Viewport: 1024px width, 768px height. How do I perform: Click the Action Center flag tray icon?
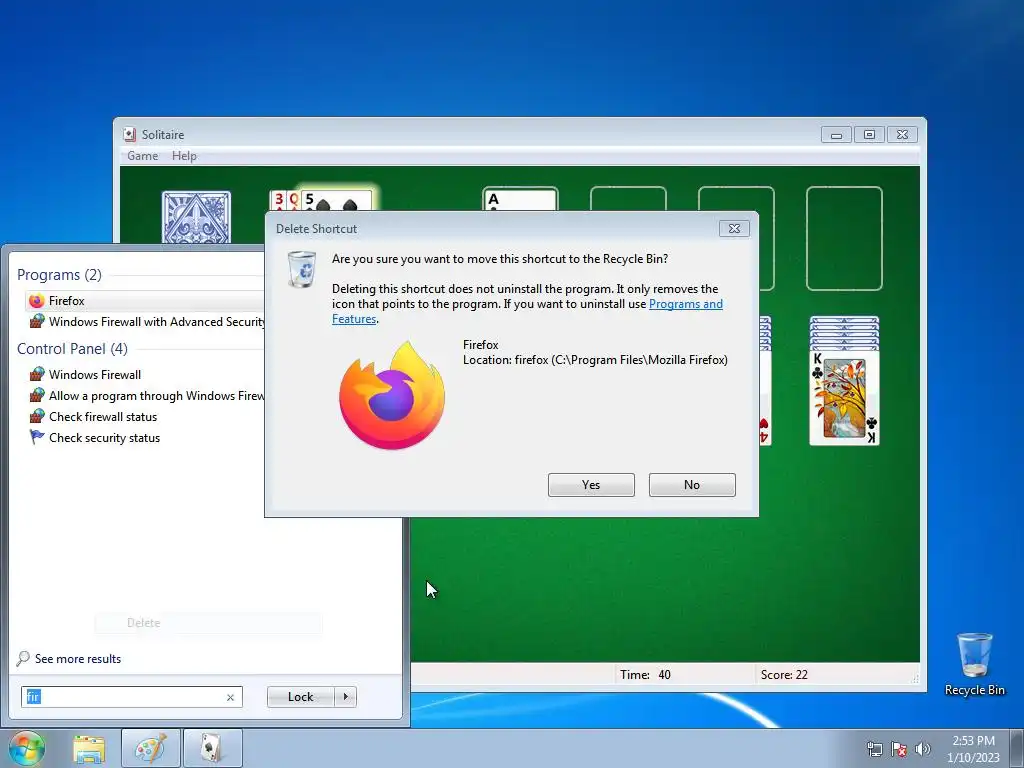pyautogui.click(x=899, y=749)
